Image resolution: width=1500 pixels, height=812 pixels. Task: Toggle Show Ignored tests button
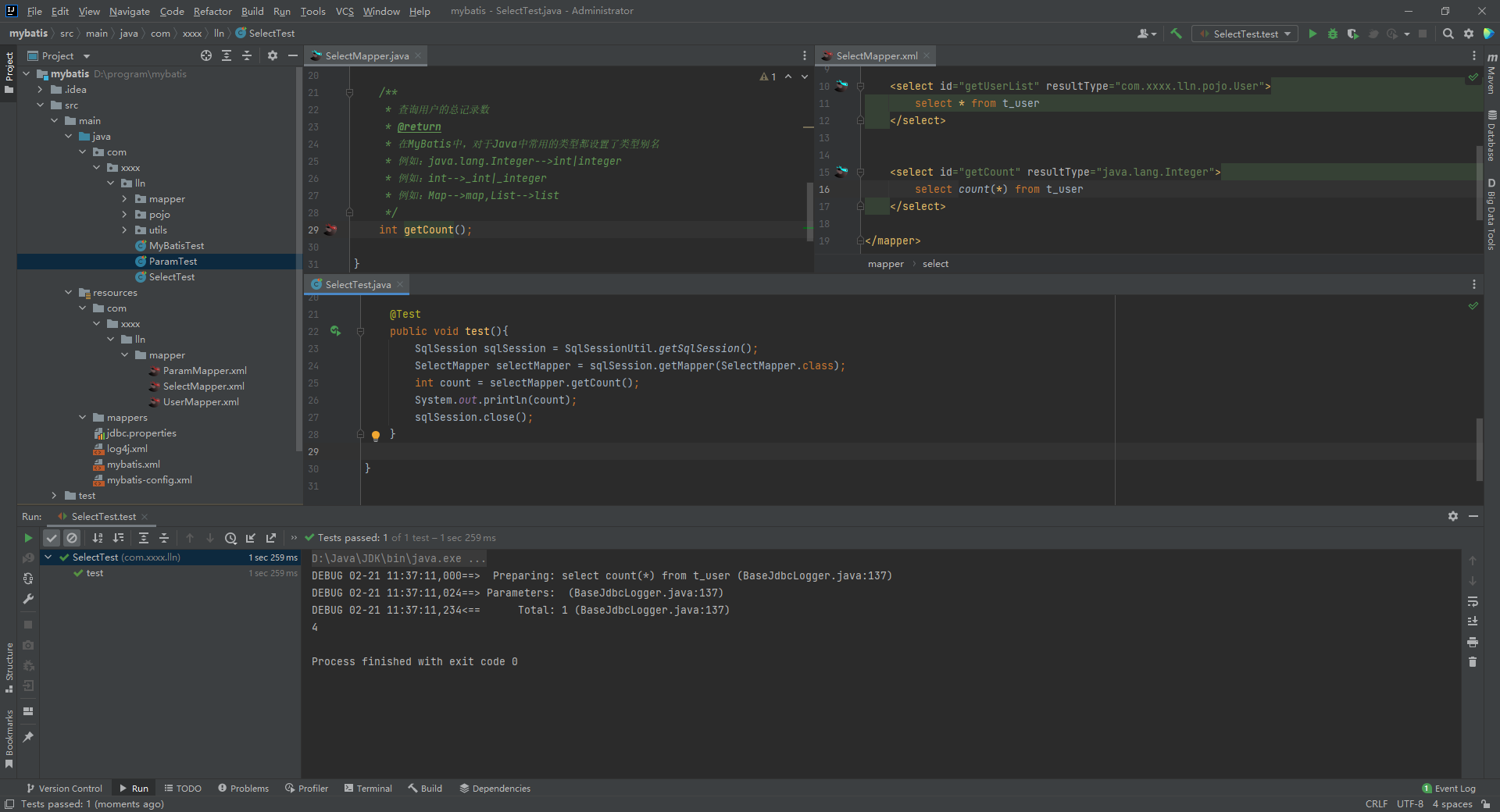click(72, 538)
